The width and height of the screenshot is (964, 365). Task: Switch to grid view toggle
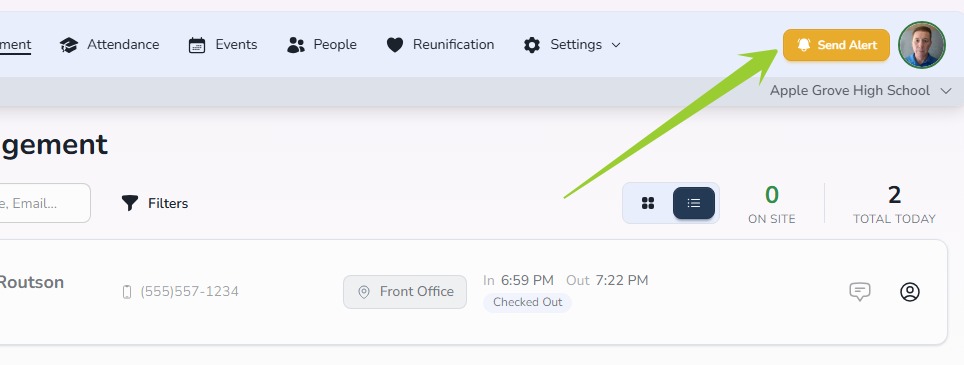pos(648,203)
